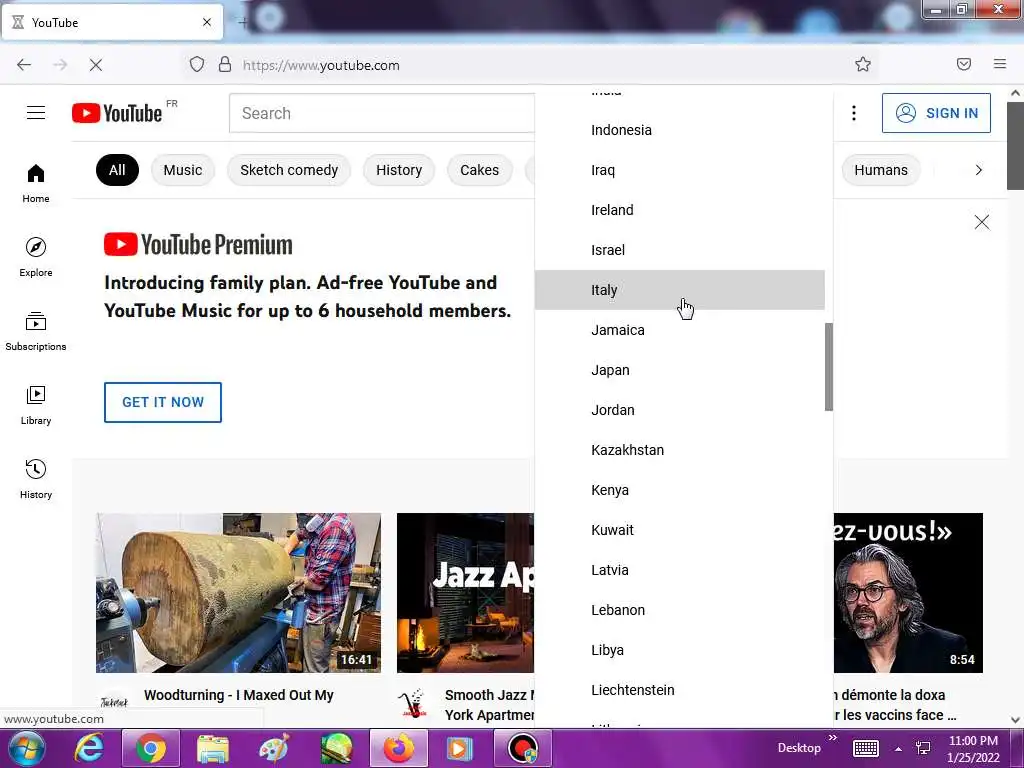Screen dimensions: 1024x768
Task: Open Explore in the sidebar
Action: pos(36,257)
